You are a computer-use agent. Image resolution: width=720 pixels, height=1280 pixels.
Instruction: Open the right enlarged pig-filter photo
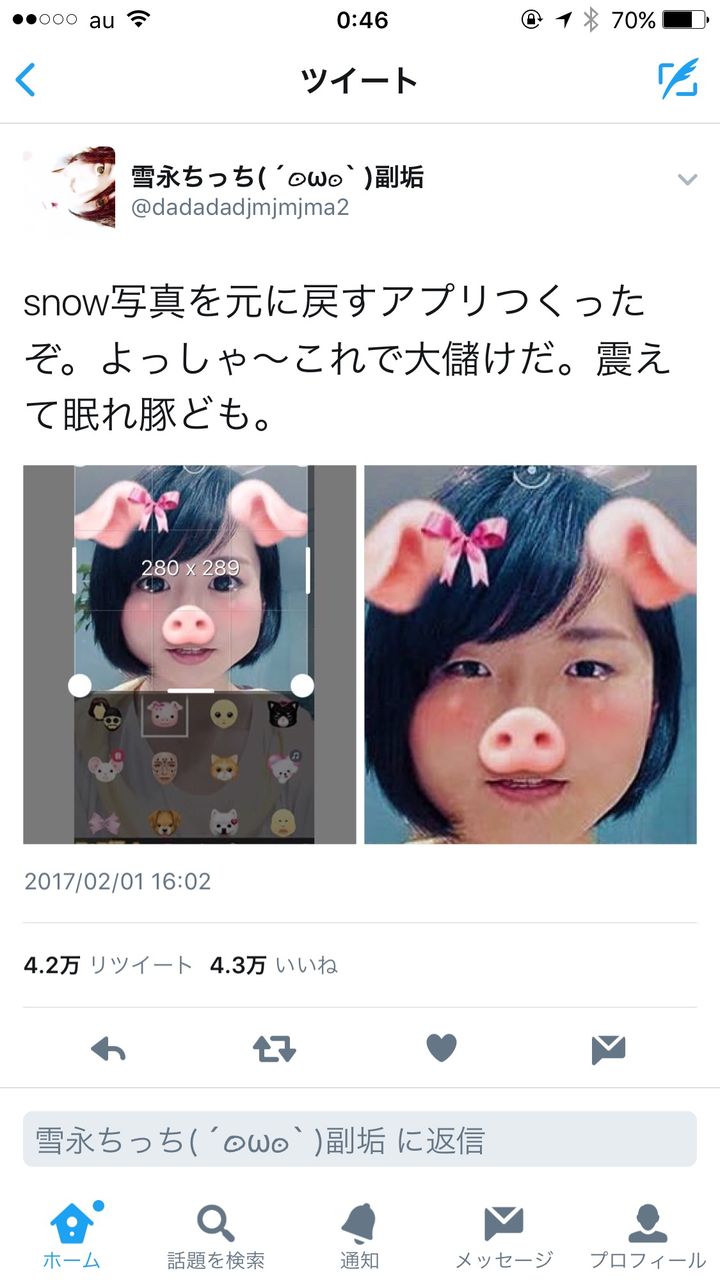(x=530, y=654)
